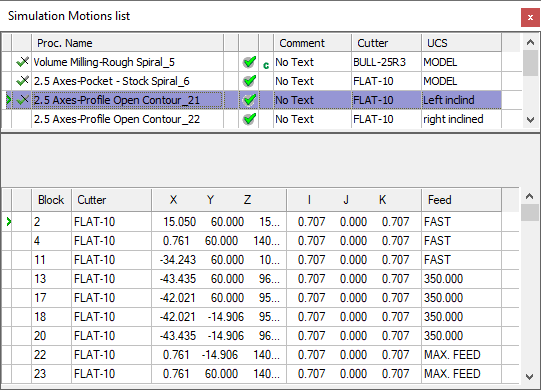Close the Simulation Motions list window
Image resolution: width=541 pixels, height=390 pixels.
coord(530,17)
